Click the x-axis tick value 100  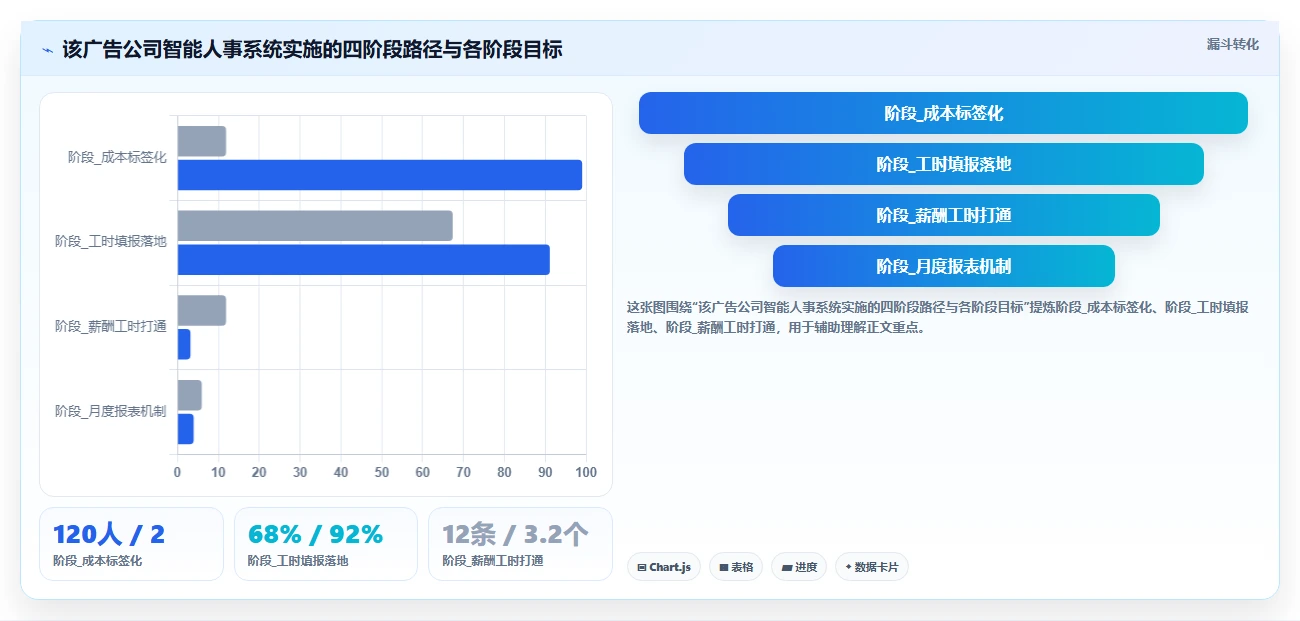[586, 472]
